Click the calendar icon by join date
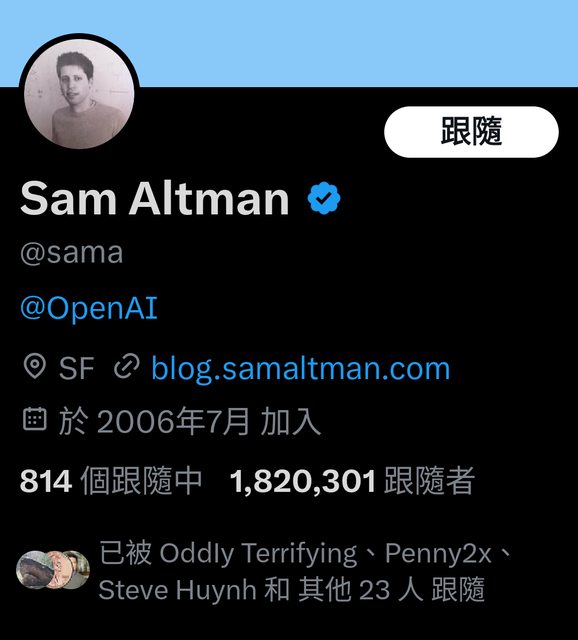Viewport: 578px width, 640px height. (34, 419)
